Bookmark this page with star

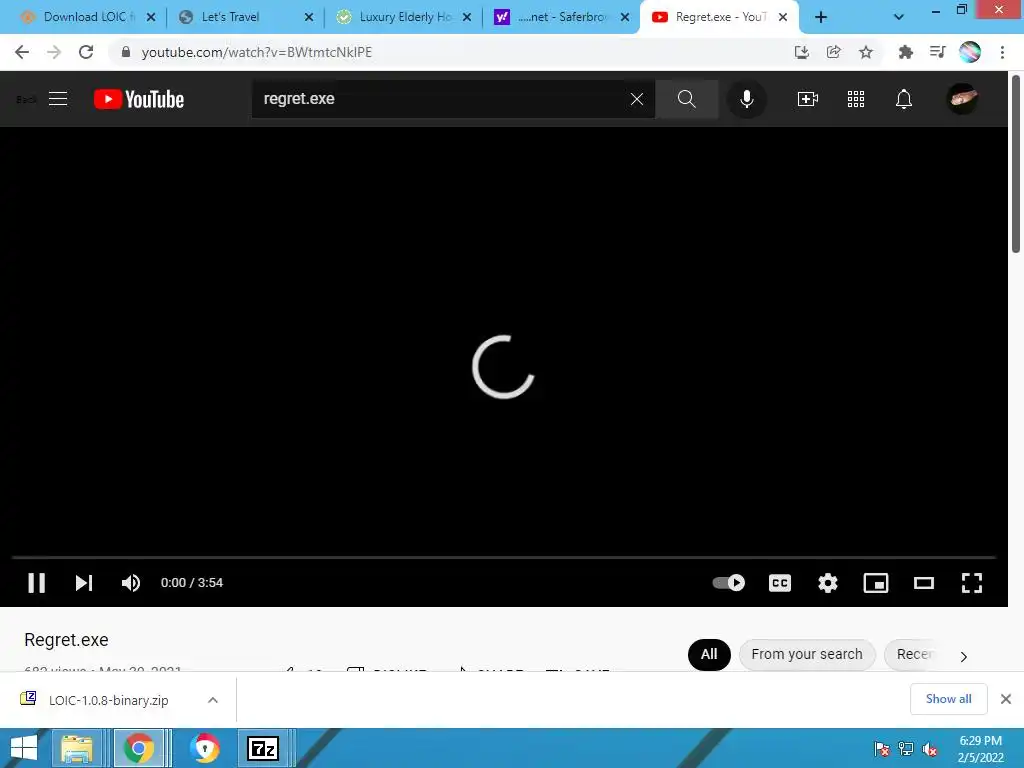(x=866, y=52)
